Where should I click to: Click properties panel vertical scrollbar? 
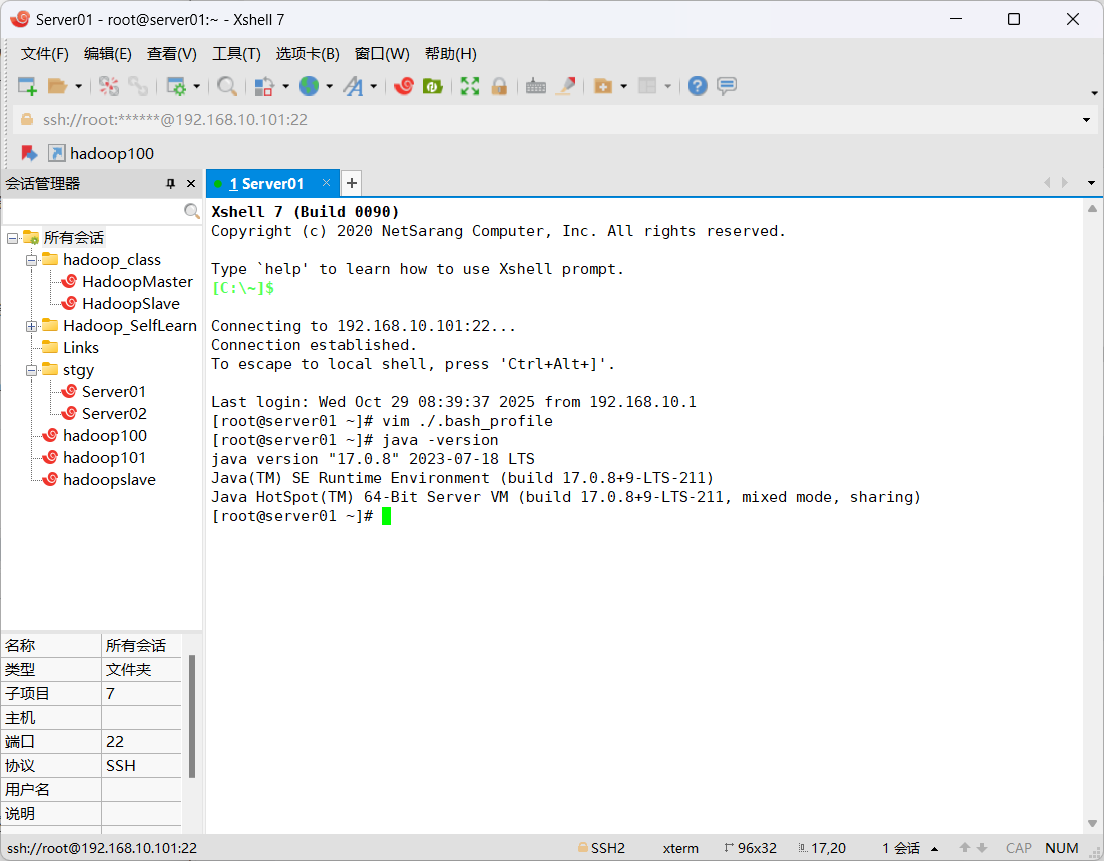coord(192,716)
